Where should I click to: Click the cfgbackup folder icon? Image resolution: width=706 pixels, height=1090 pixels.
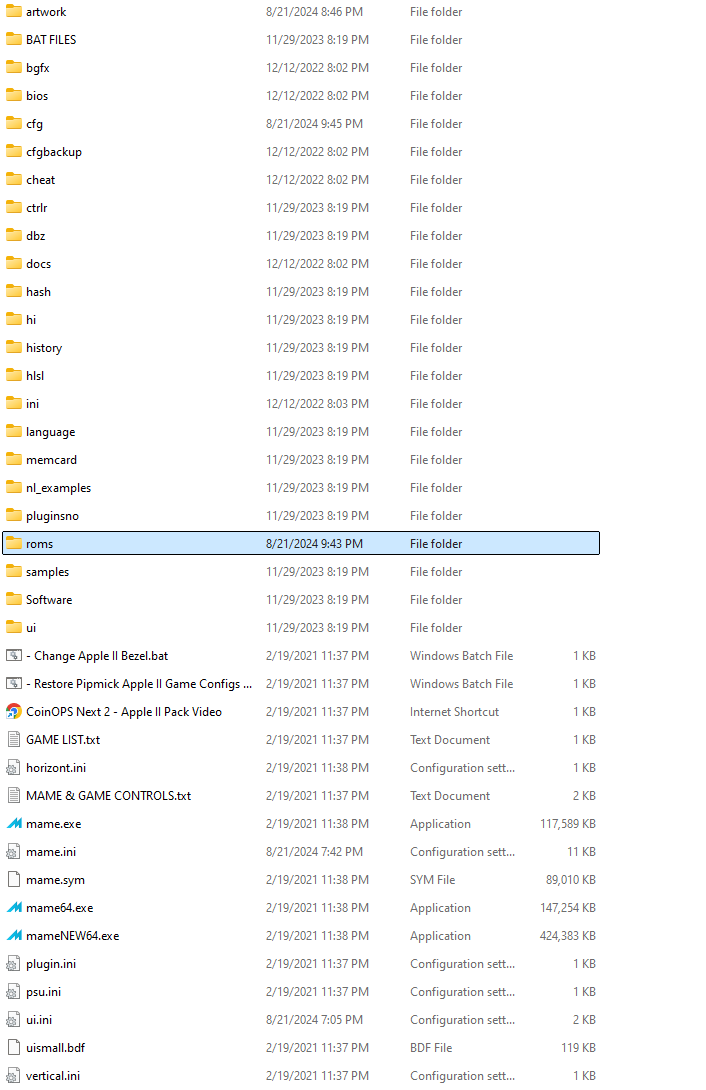point(14,152)
